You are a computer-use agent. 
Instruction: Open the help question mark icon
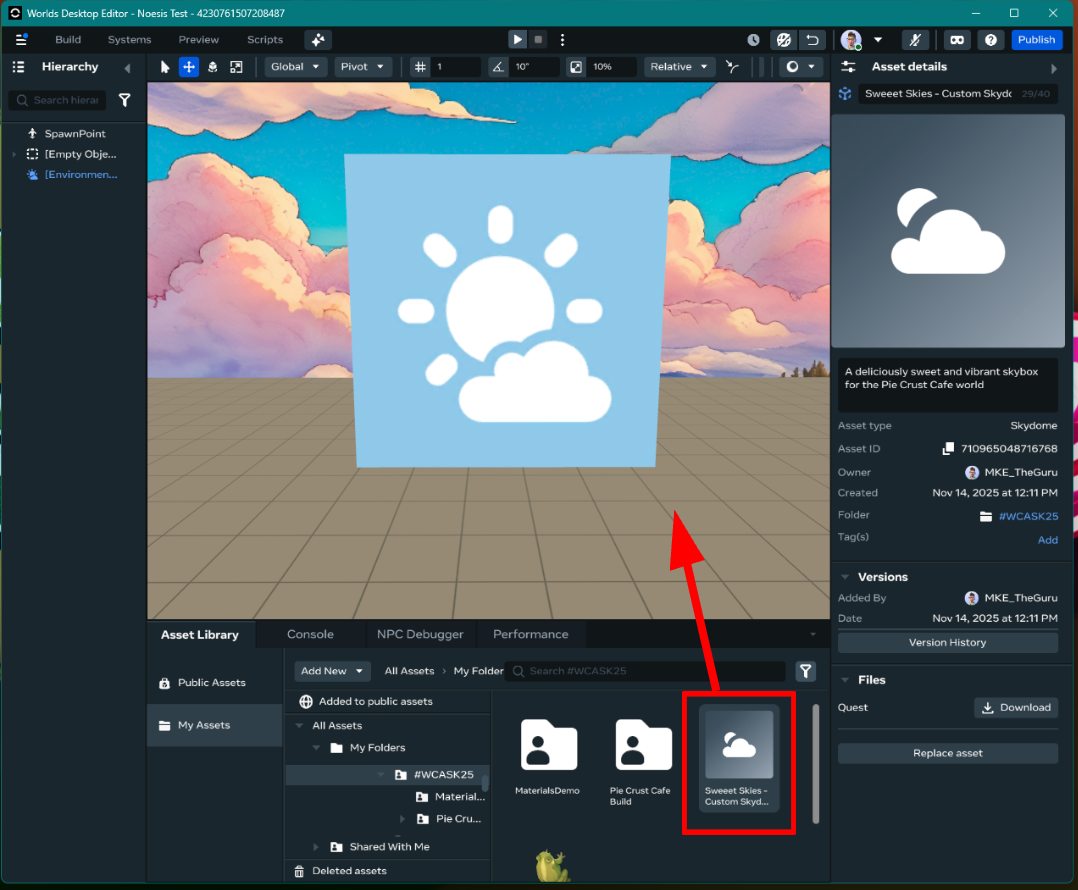pos(990,40)
